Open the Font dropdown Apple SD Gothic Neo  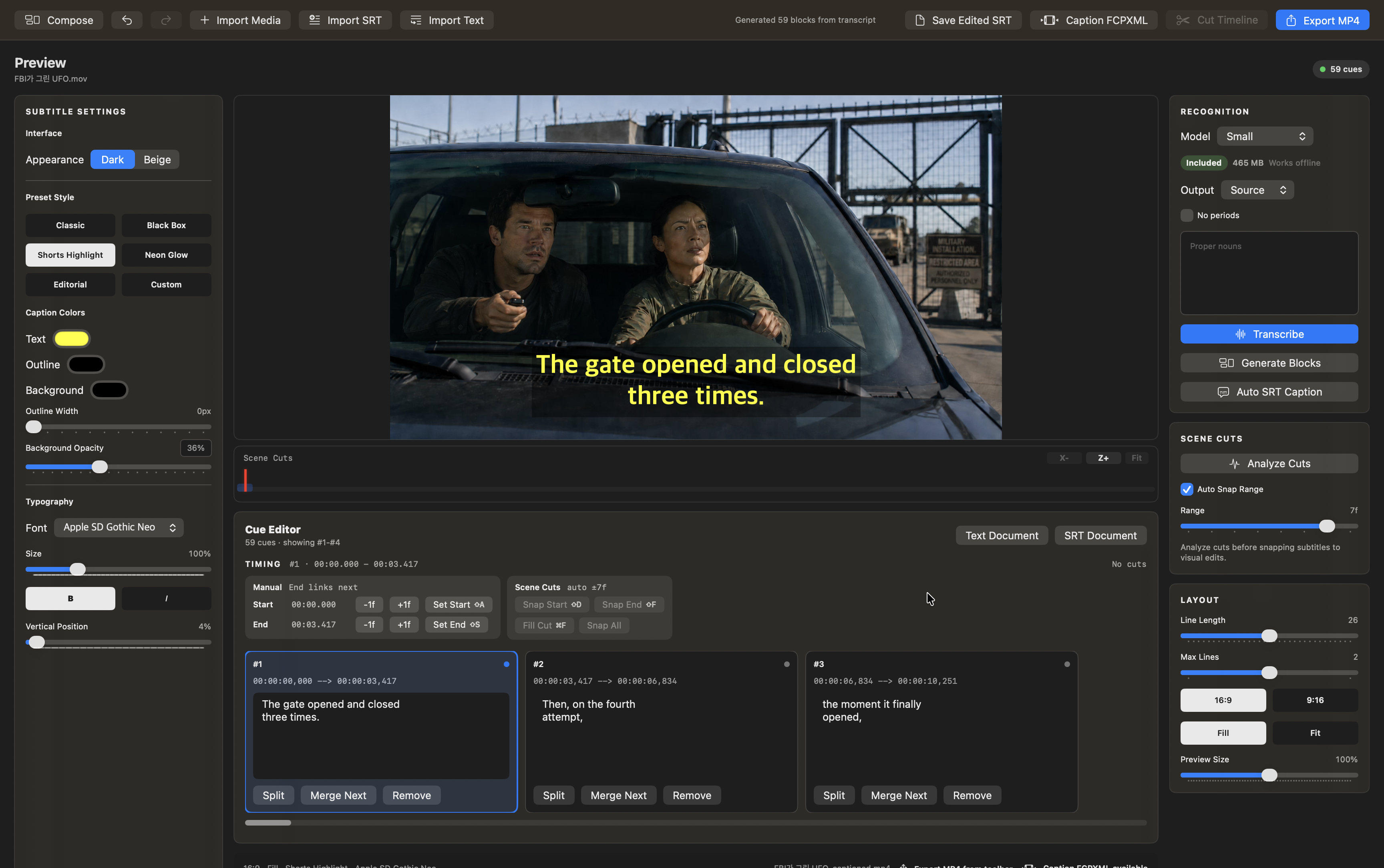119,528
